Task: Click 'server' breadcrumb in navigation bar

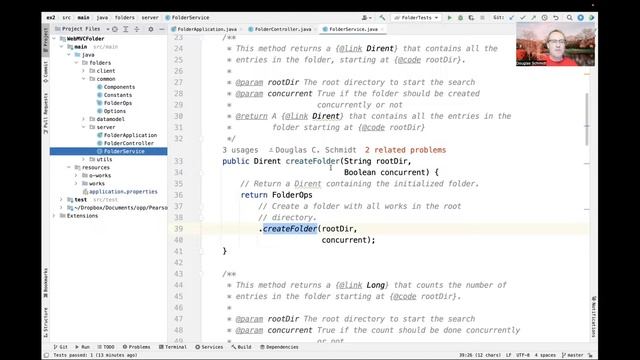Action: click(150, 18)
